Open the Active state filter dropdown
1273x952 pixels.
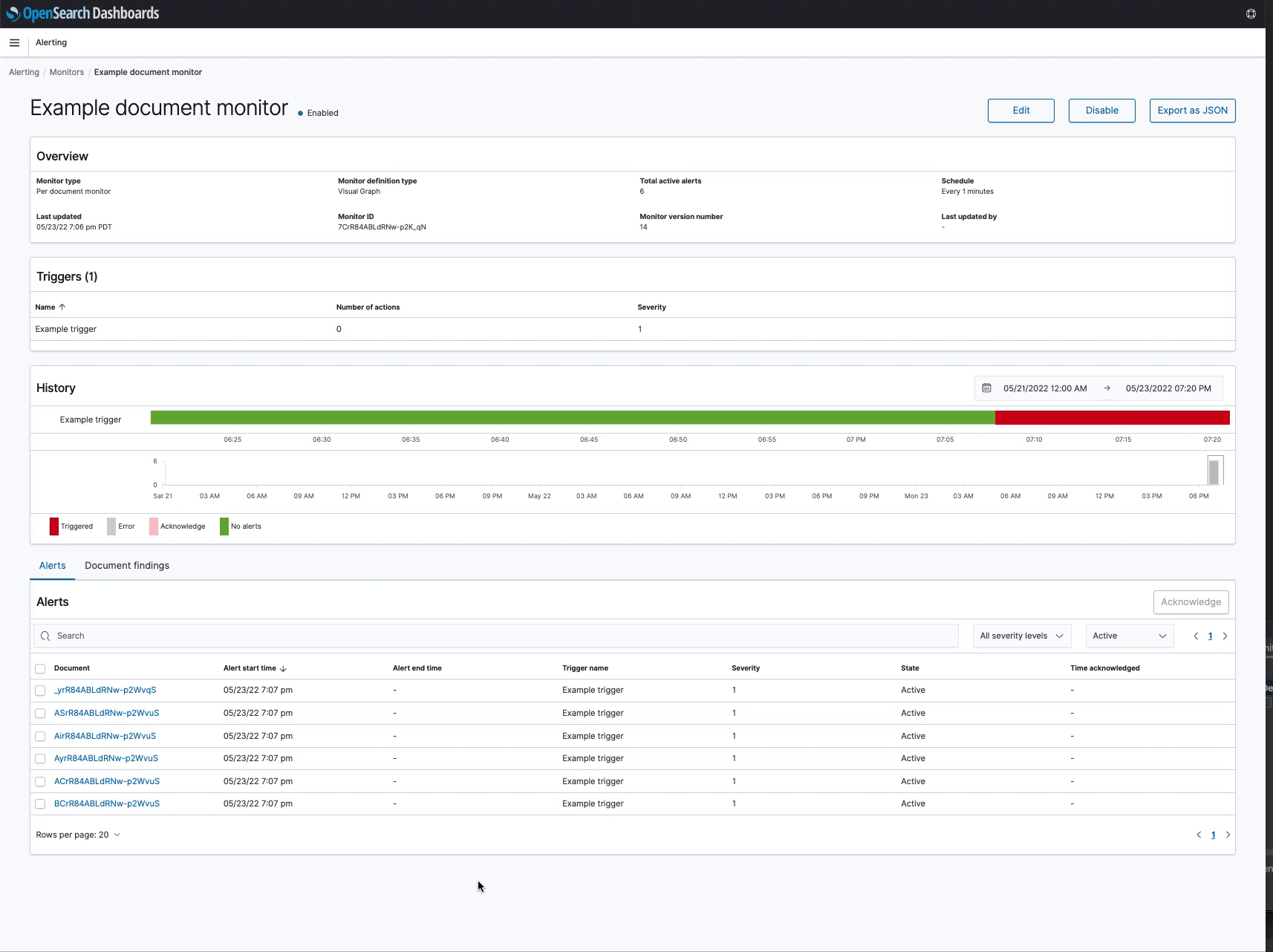pos(1130,636)
